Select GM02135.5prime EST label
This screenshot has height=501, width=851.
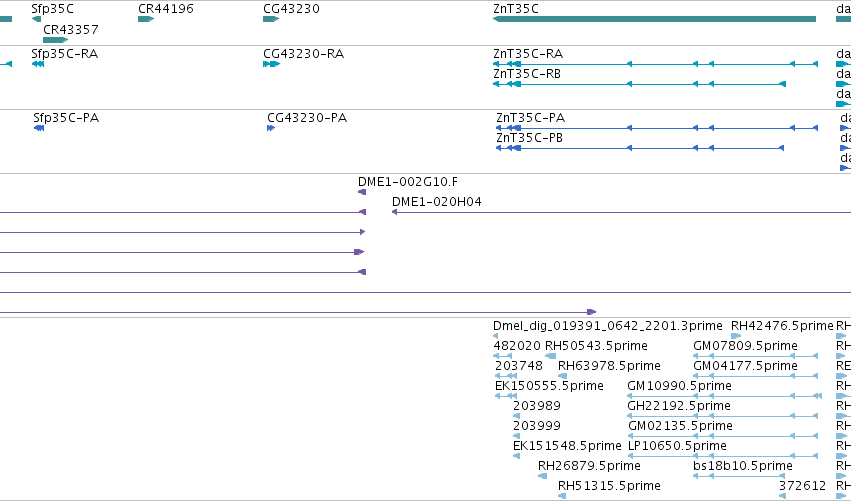point(680,426)
